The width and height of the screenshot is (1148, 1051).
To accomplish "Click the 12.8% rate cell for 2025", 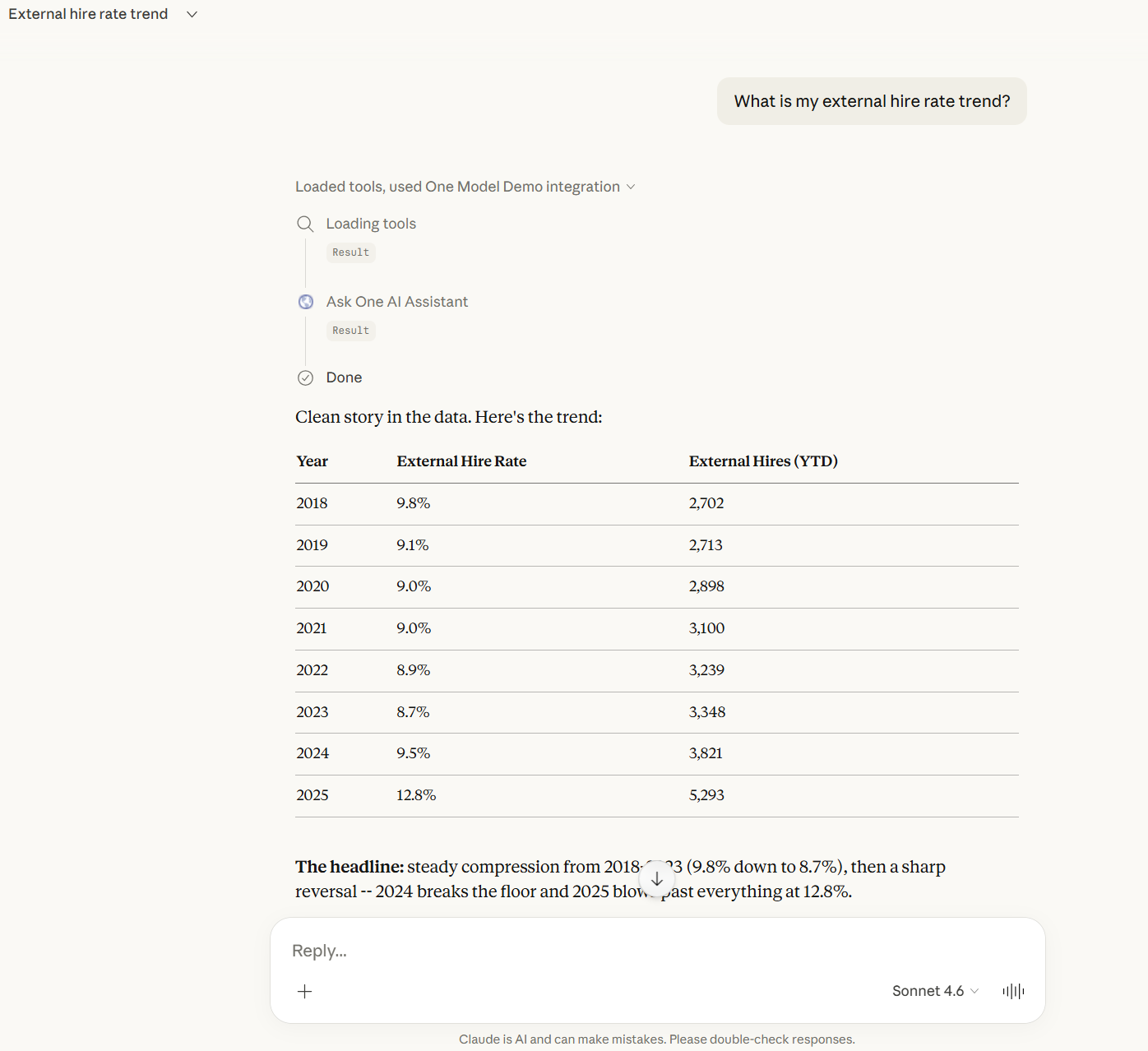I will pyautogui.click(x=416, y=795).
